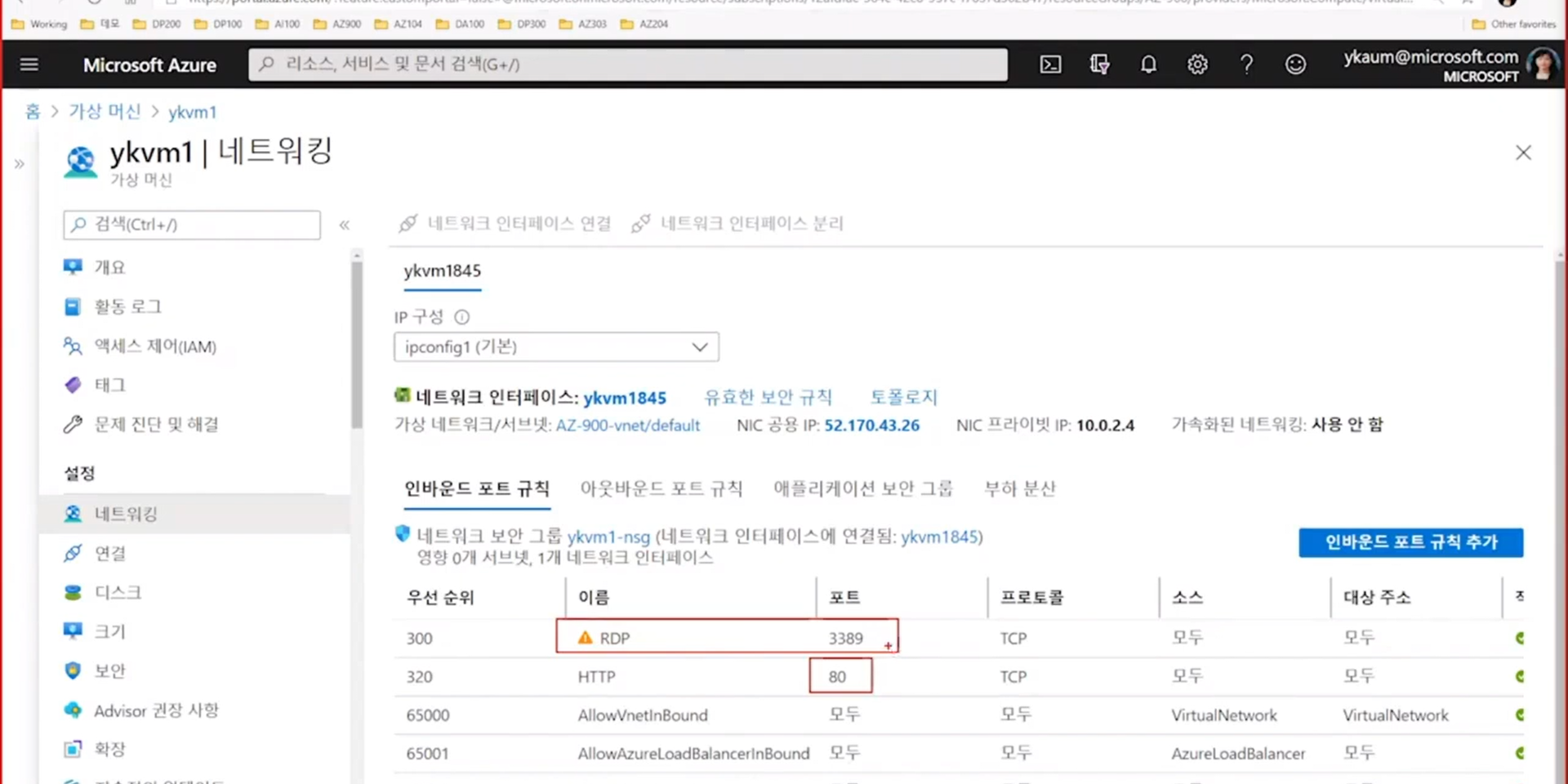Click 네트워크 인터페이스 연결 toolbar command
1568x784 pixels.
point(505,223)
